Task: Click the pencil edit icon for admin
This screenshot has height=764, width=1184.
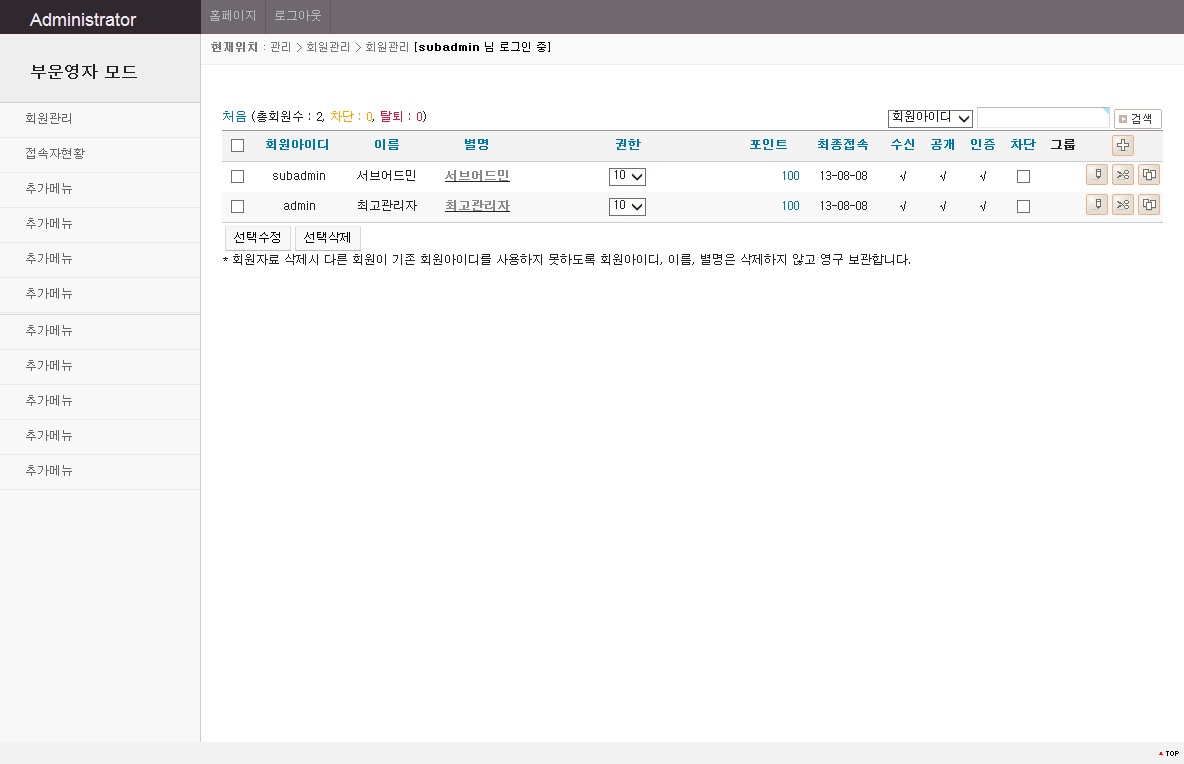Action: point(1097,205)
